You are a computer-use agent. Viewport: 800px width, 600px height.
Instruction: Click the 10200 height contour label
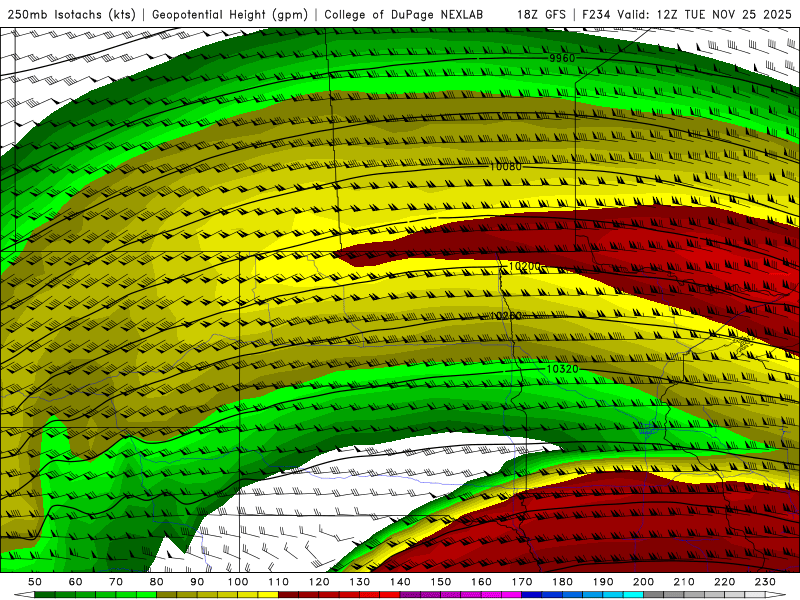[x=524, y=266]
